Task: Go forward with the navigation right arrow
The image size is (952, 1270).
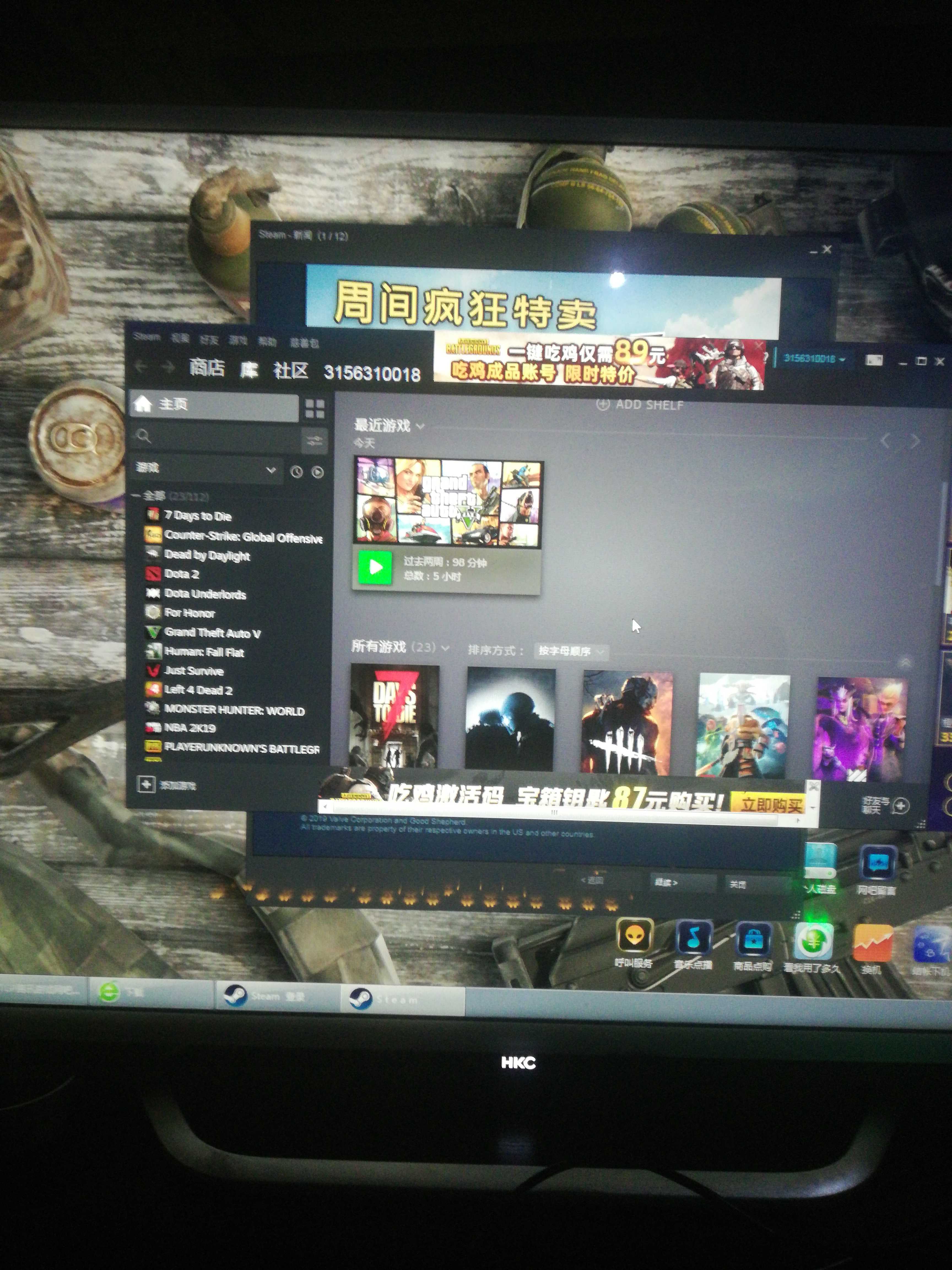Action: (167, 367)
